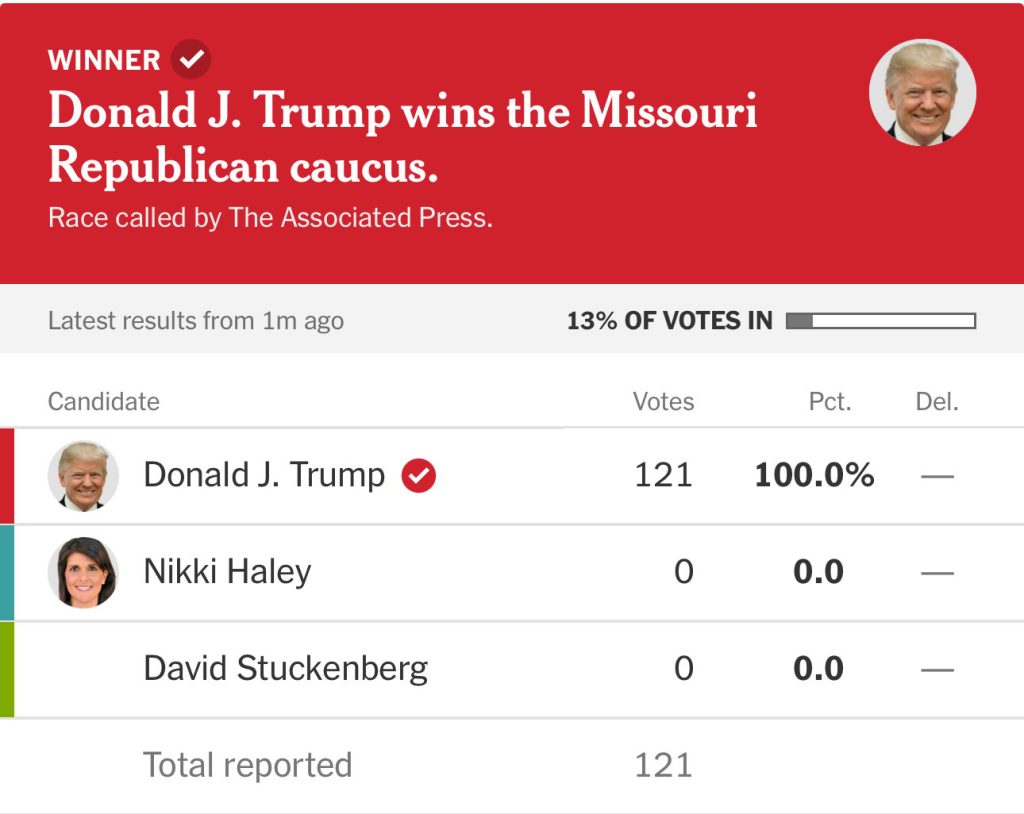Click the red checkmark next to Donald J. Trump
Screen dimensions: 1024x814
click(x=419, y=476)
